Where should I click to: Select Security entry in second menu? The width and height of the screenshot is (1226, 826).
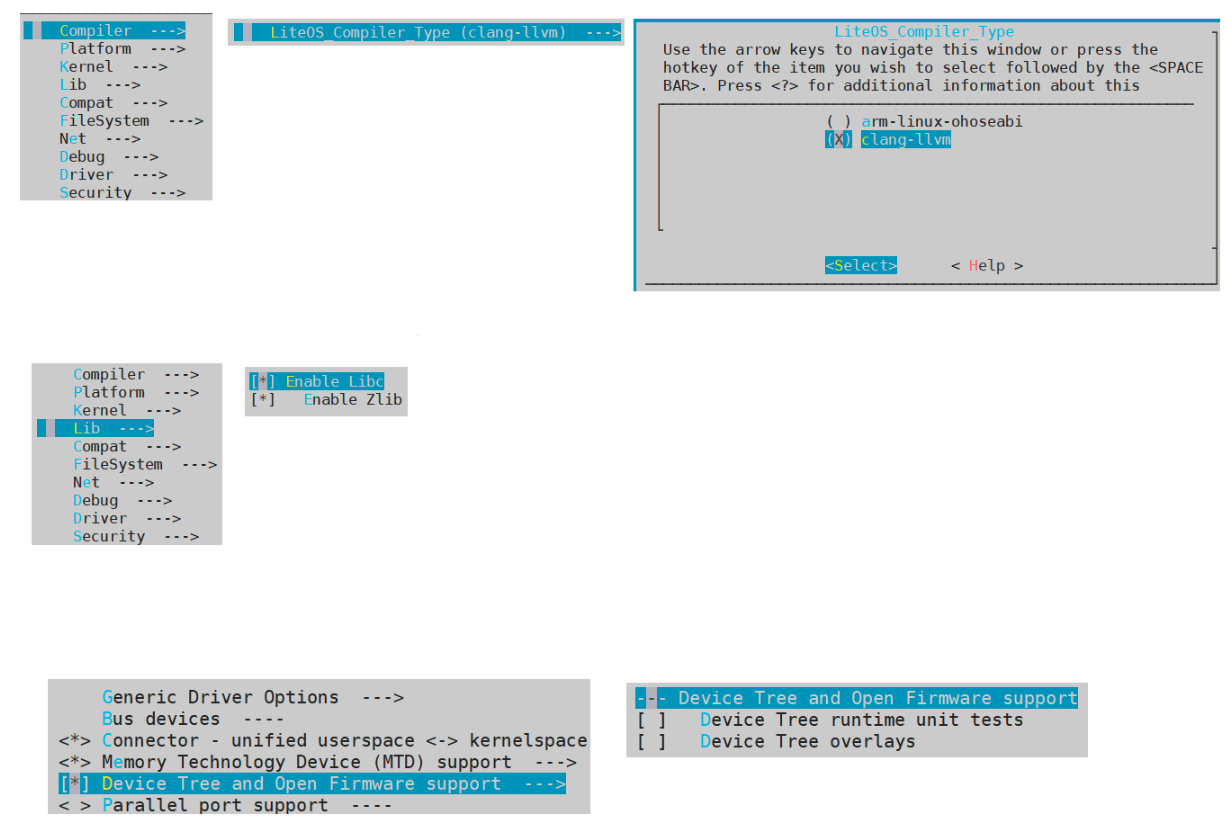click(x=136, y=536)
